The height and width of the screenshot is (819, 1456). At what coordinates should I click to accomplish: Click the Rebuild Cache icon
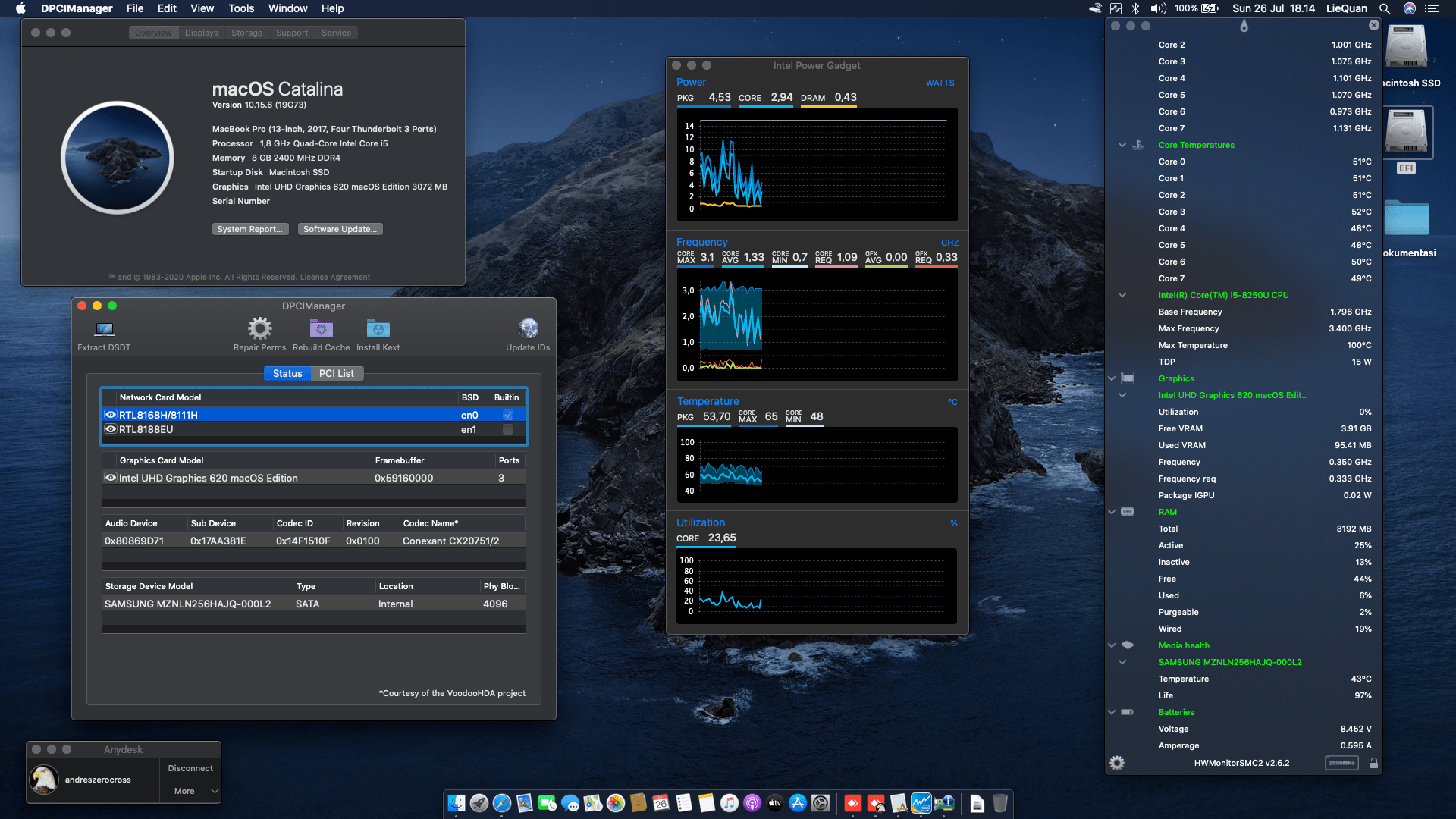pos(321,327)
